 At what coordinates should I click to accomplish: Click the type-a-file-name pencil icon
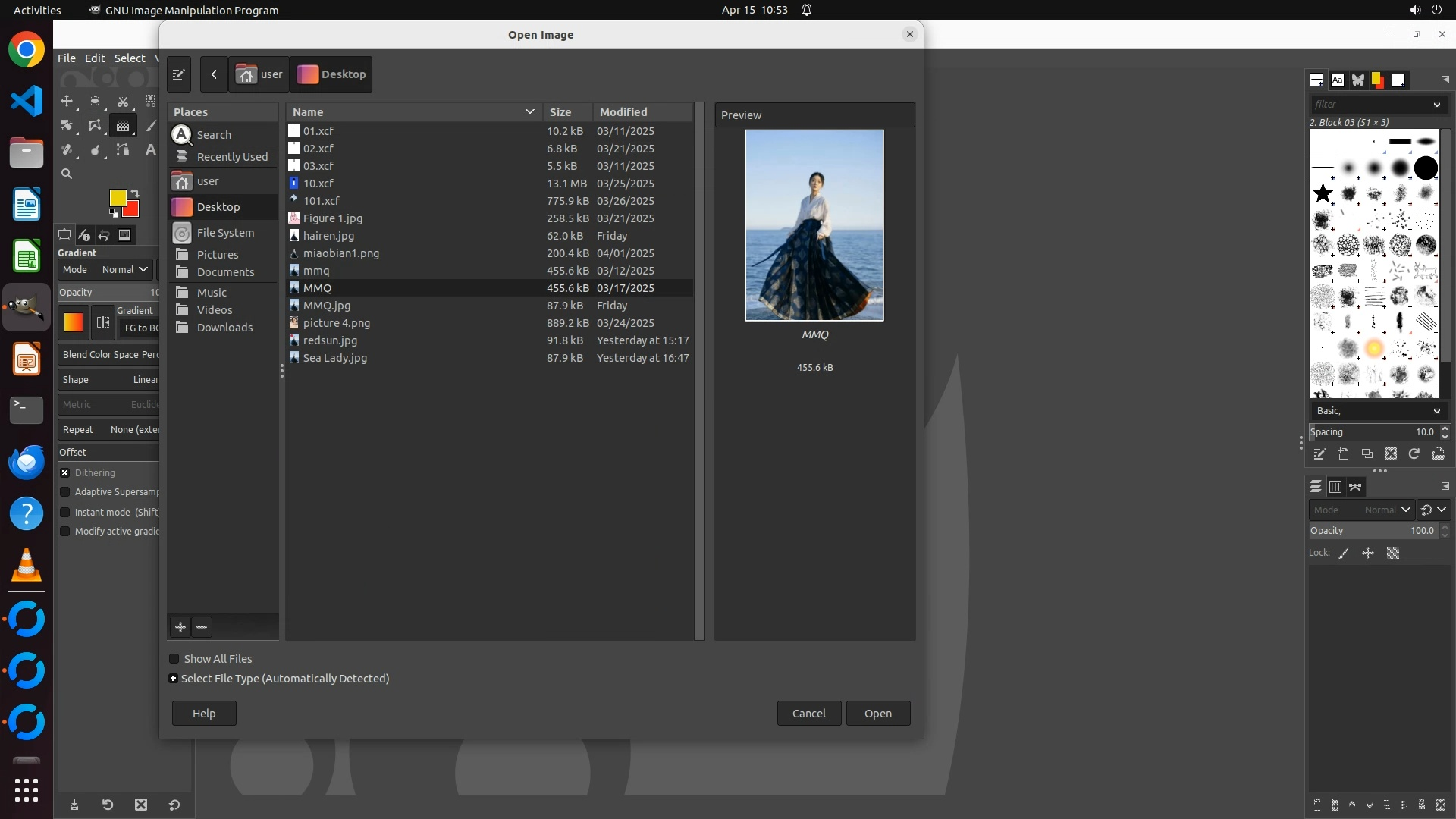click(179, 74)
